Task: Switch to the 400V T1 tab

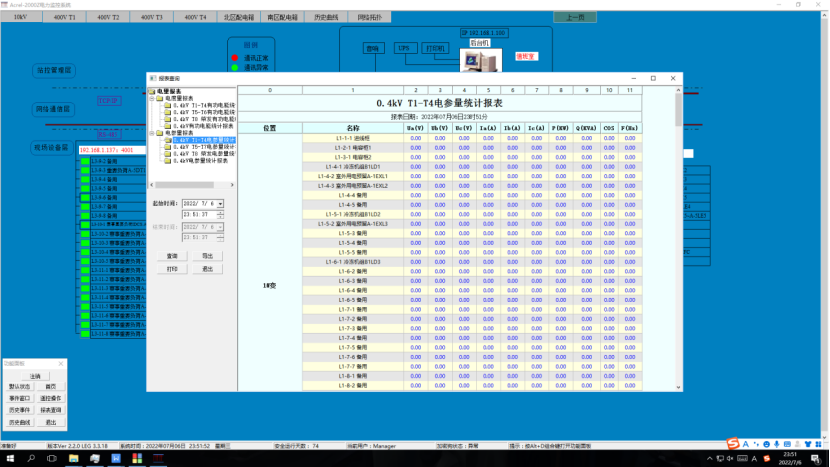Action: click(x=64, y=18)
